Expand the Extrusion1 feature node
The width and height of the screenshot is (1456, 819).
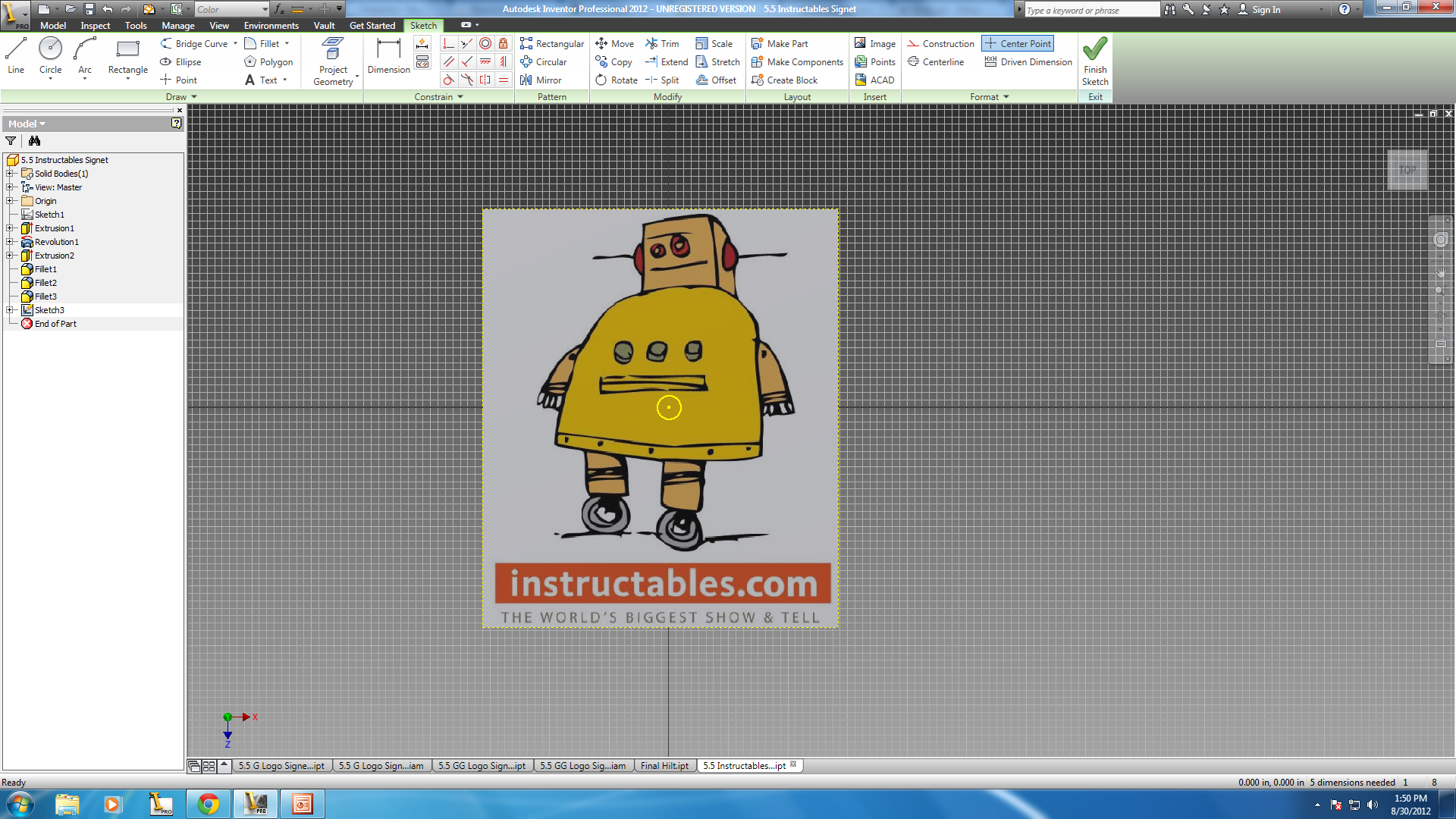click(10, 228)
